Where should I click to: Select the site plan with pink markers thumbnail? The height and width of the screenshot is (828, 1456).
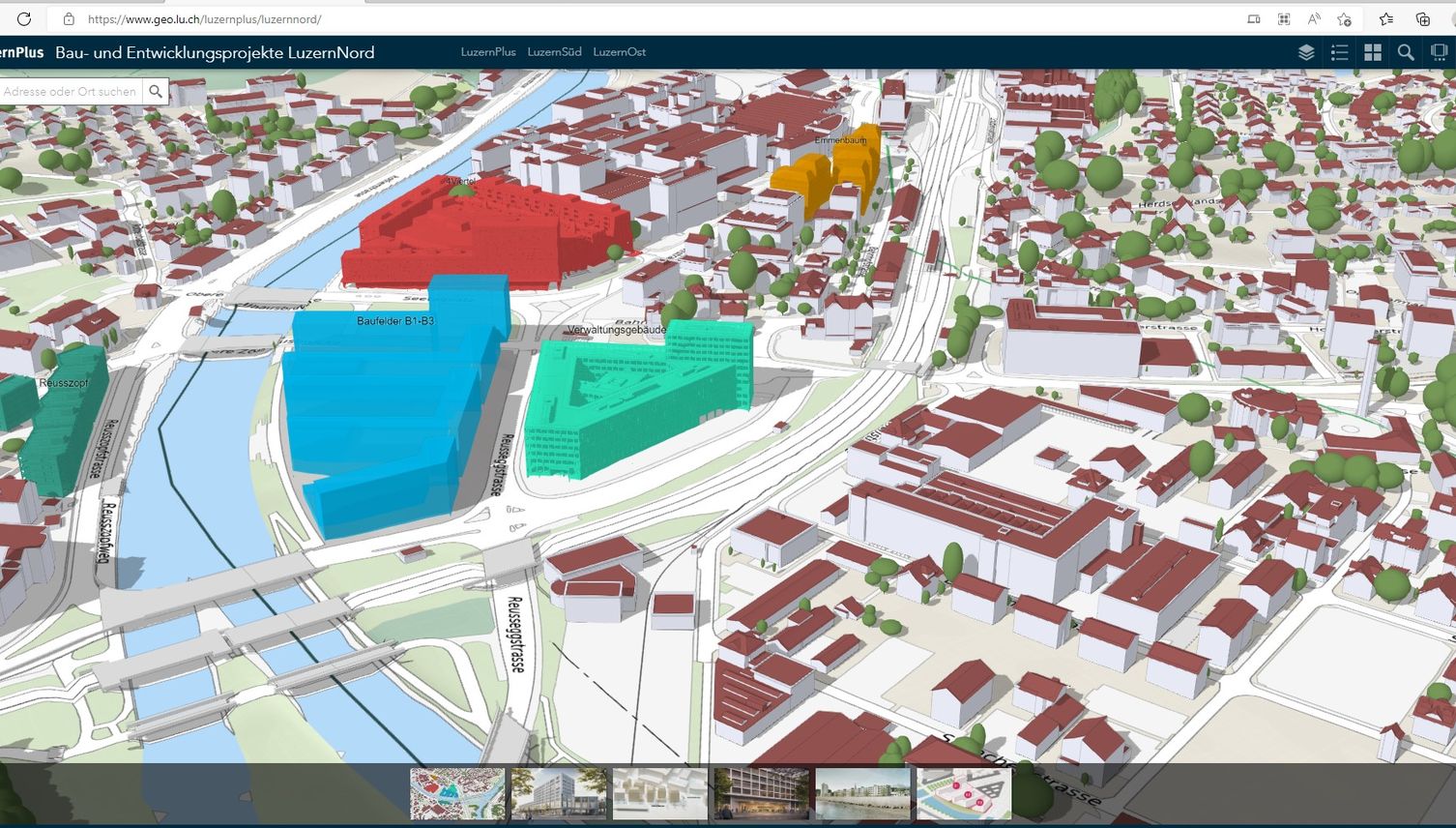pos(965,794)
